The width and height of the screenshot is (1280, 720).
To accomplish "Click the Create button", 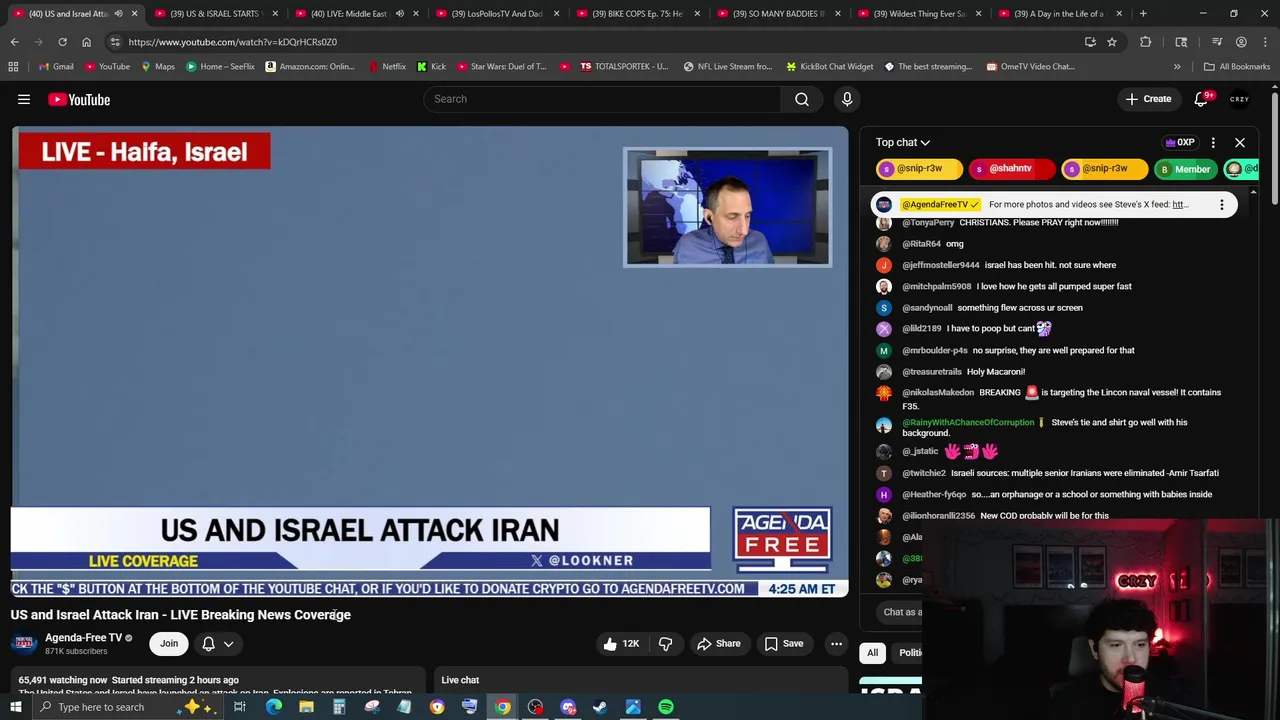I will coord(1148,99).
